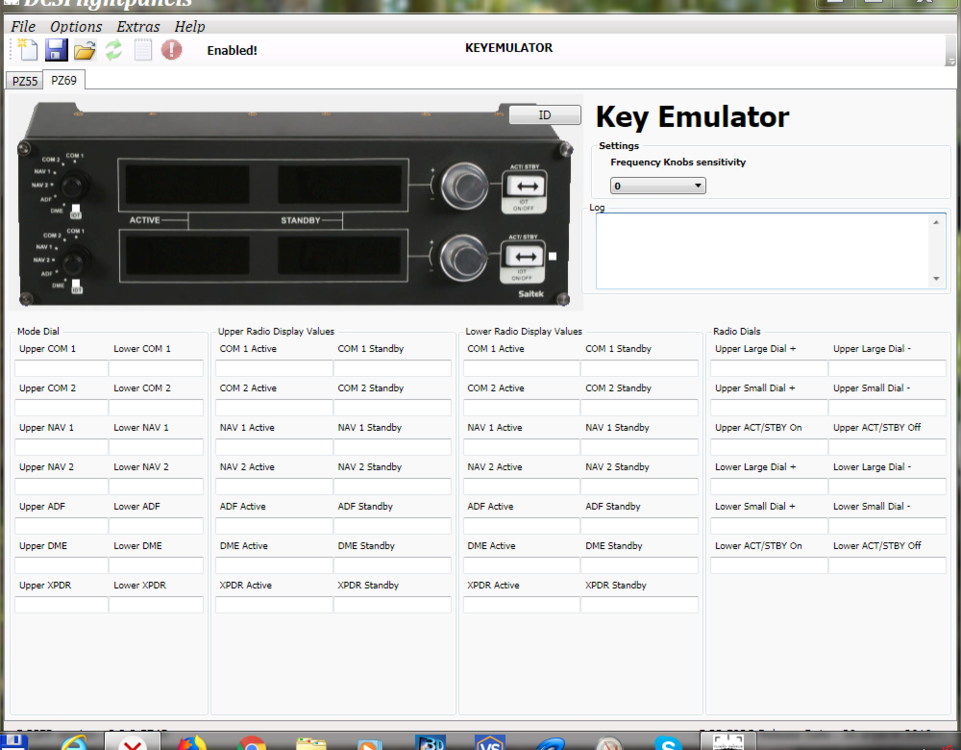
Task: Click the Upper Large Dial - field
Action: pos(887,368)
